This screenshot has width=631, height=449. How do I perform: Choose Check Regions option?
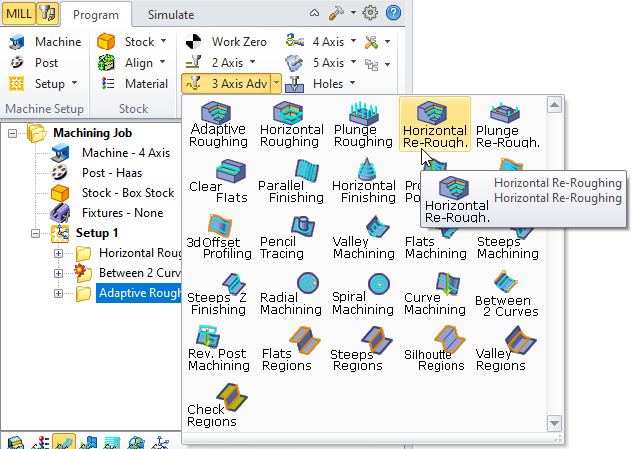[x=217, y=405]
